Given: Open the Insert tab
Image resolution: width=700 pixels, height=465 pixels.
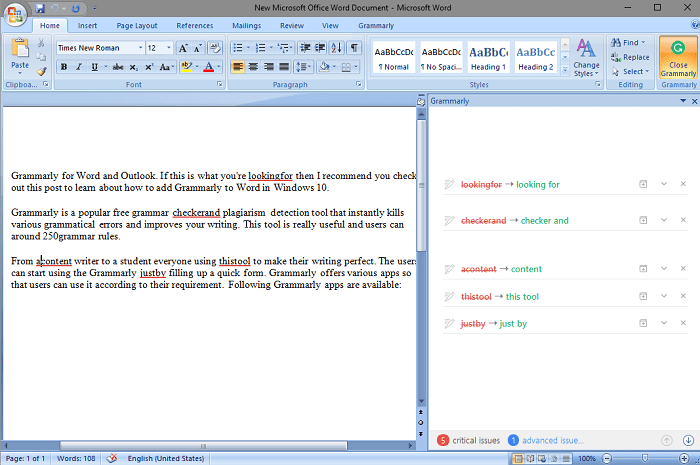Looking at the screenshot, I should click(87, 25).
